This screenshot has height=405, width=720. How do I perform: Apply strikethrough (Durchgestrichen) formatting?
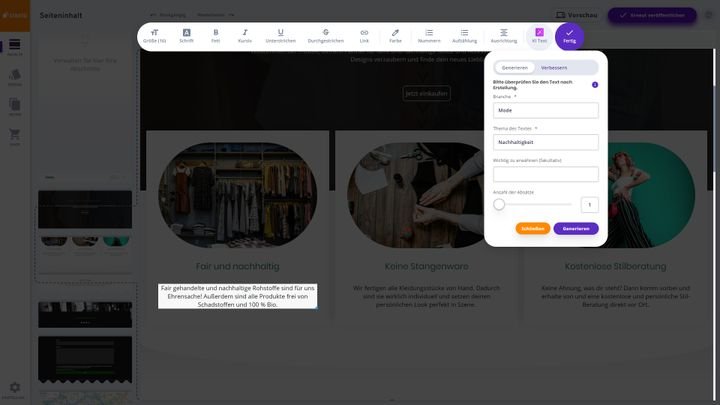326,36
